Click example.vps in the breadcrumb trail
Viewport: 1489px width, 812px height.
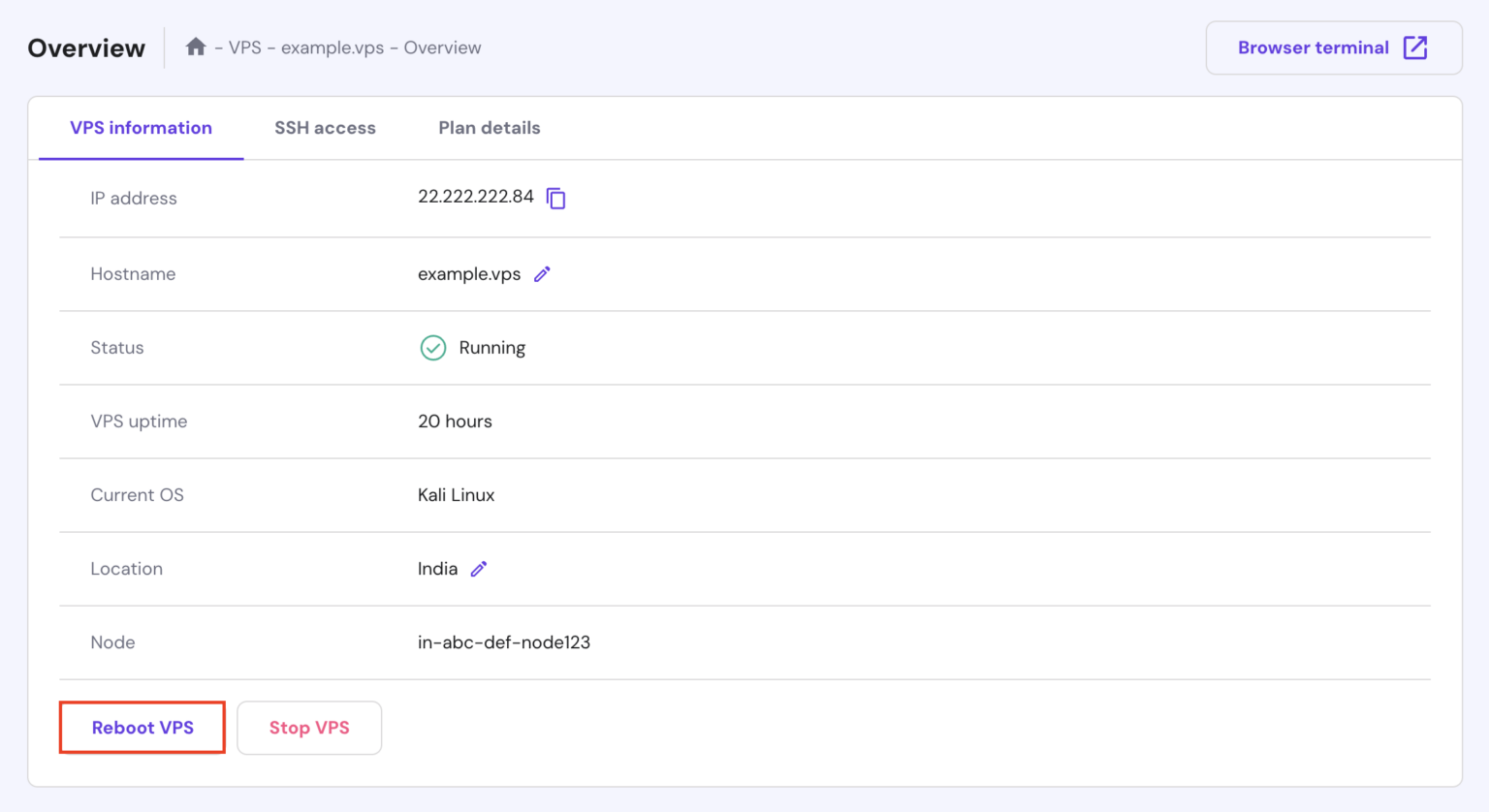(x=333, y=47)
